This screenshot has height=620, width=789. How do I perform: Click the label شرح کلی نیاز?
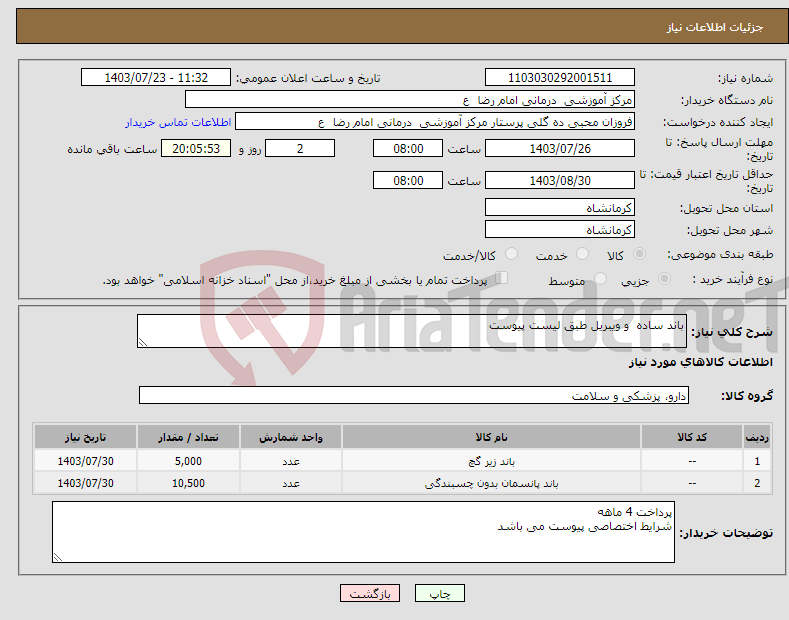[732, 332]
